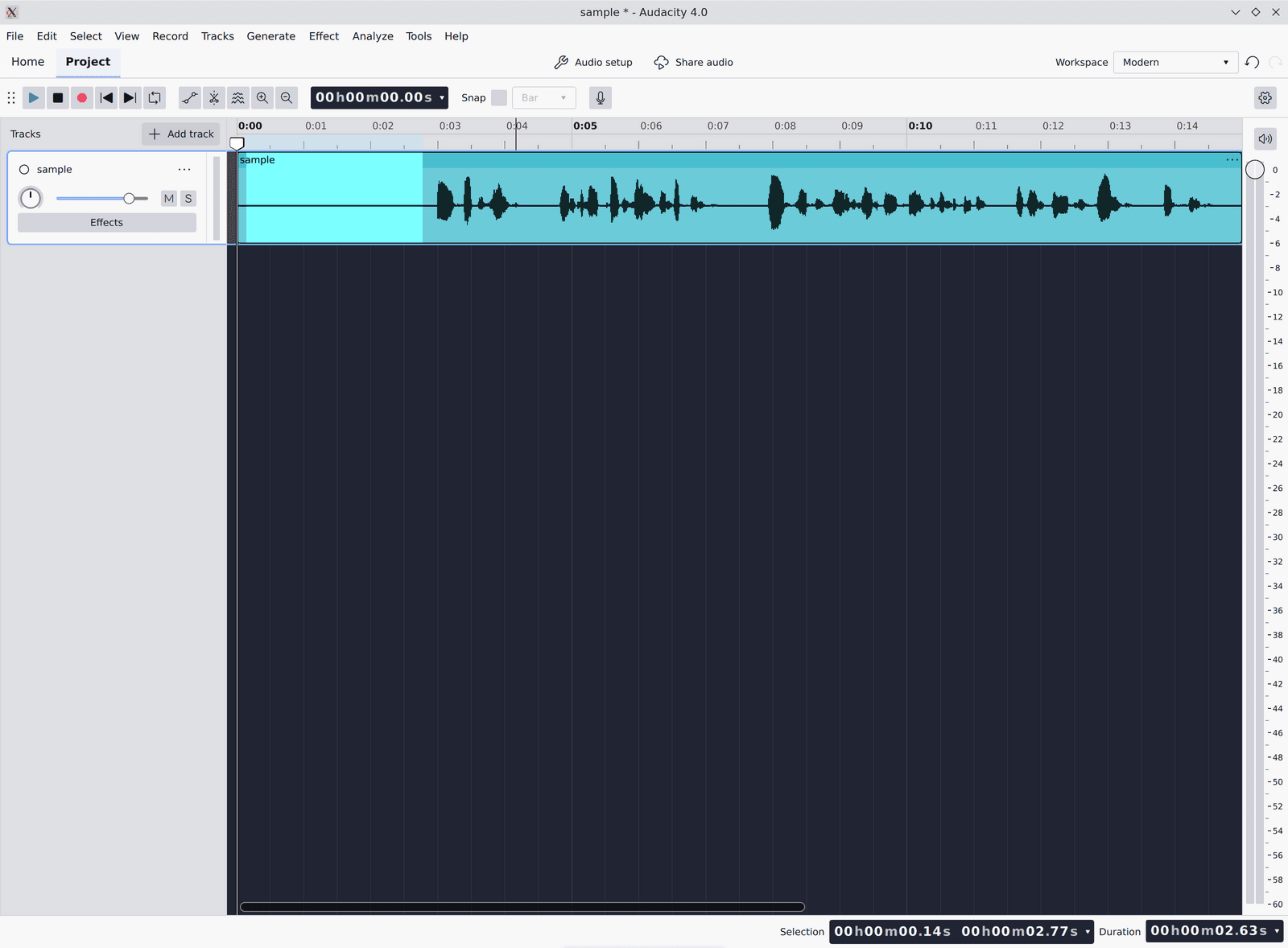1288x948 pixels.
Task: Open the clip's three-dot options menu
Action: point(1232,160)
